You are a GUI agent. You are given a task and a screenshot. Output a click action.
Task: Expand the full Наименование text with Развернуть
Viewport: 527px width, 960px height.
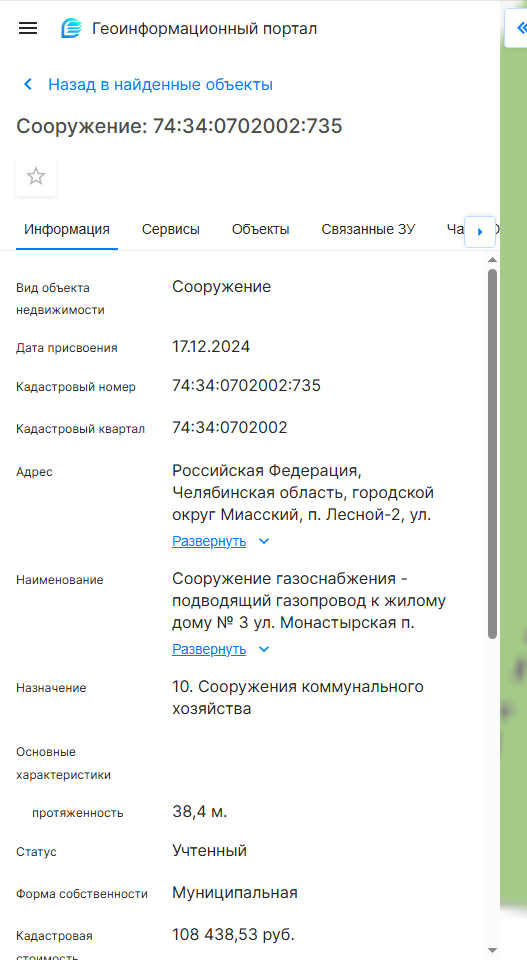(x=209, y=649)
